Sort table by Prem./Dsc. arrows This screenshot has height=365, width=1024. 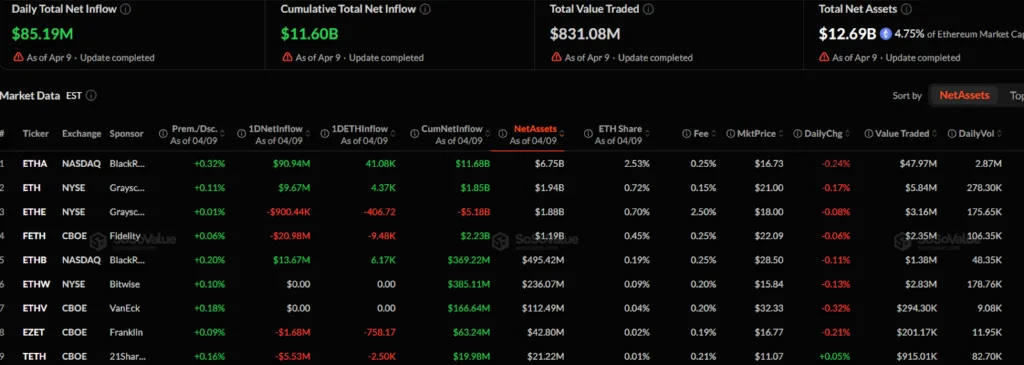coord(222,134)
